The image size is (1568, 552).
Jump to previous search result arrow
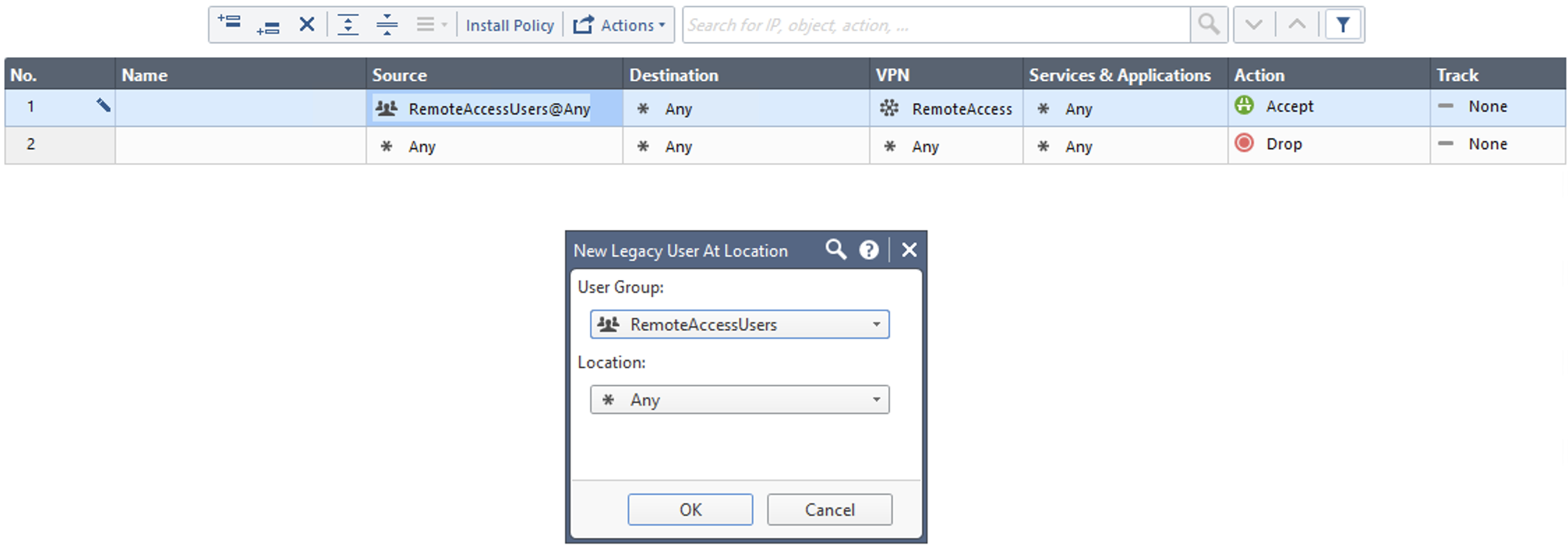click(x=1297, y=25)
